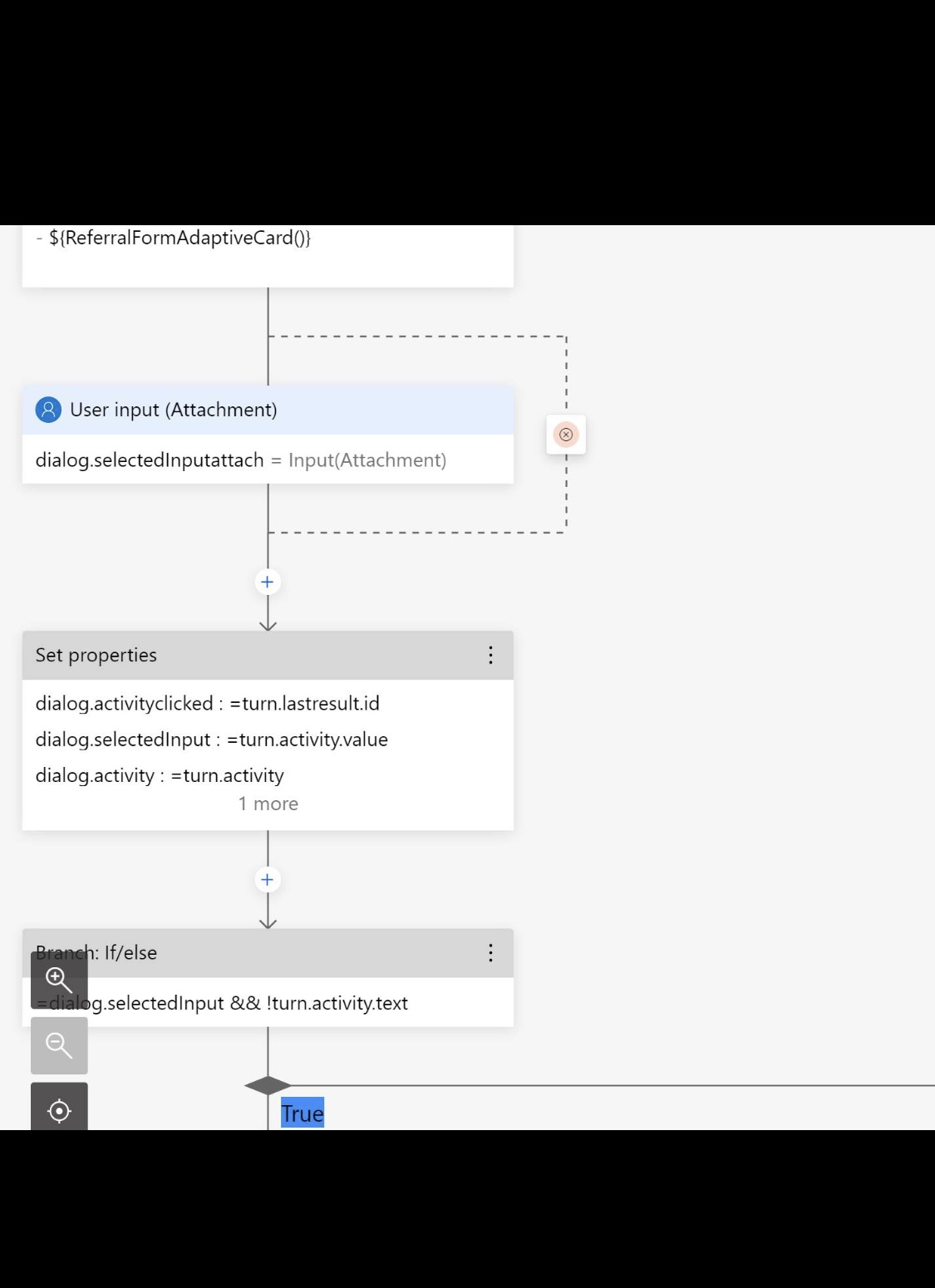Click dialog.selectedInputattach property text
935x1288 pixels.
click(150, 460)
